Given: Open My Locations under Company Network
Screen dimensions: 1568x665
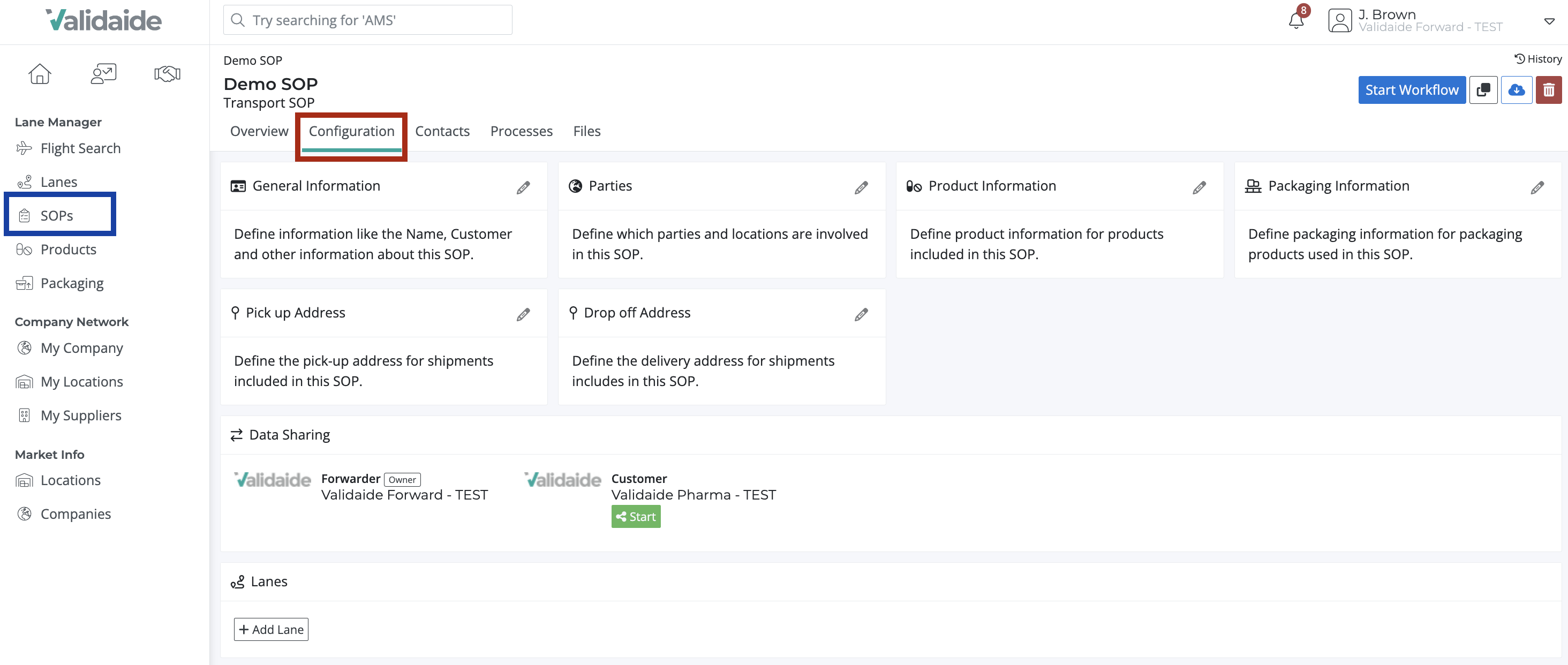Looking at the screenshot, I should click(82, 381).
